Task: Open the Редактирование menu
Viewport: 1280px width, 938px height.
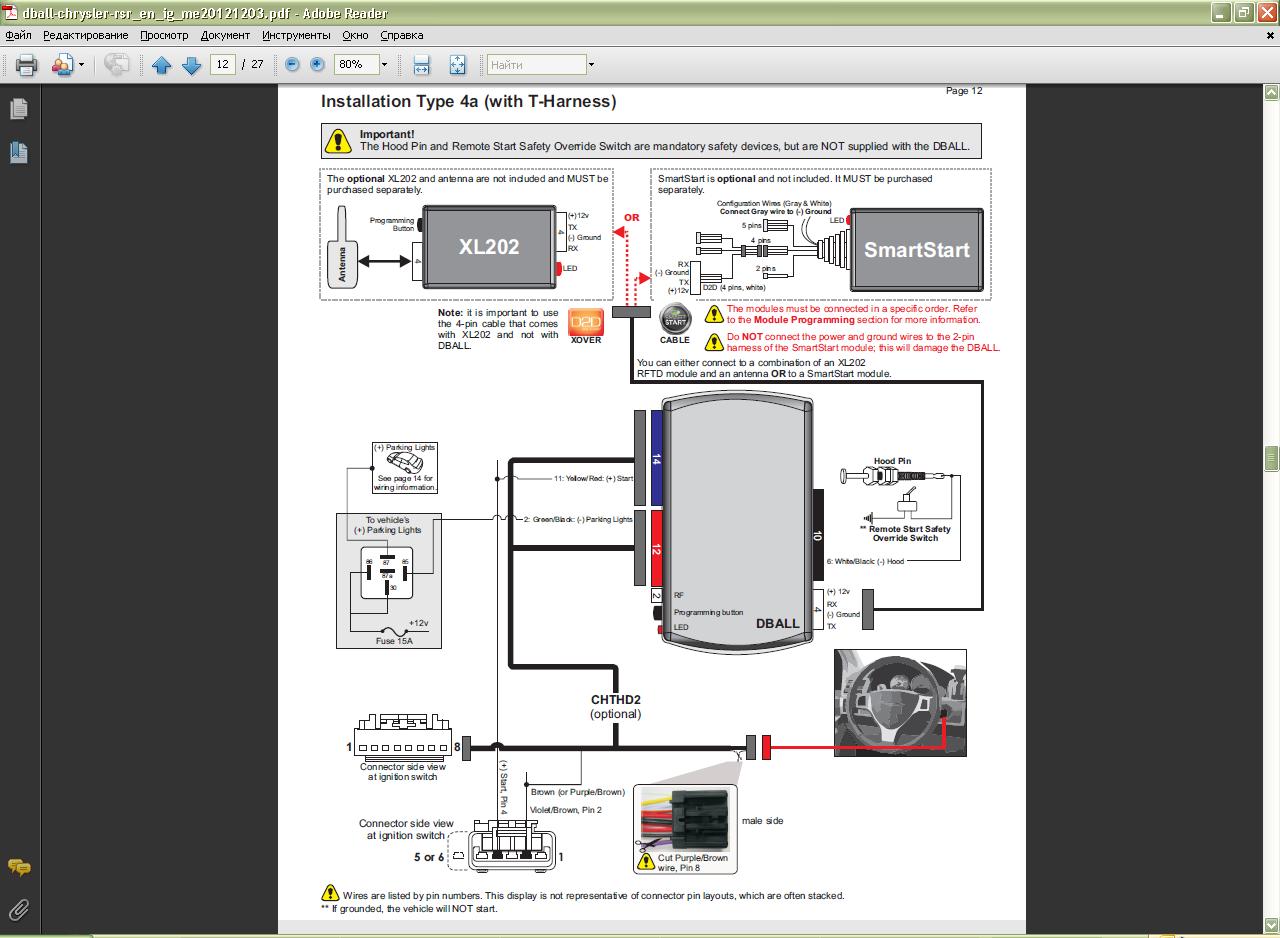Action: pyautogui.click(x=85, y=35)
